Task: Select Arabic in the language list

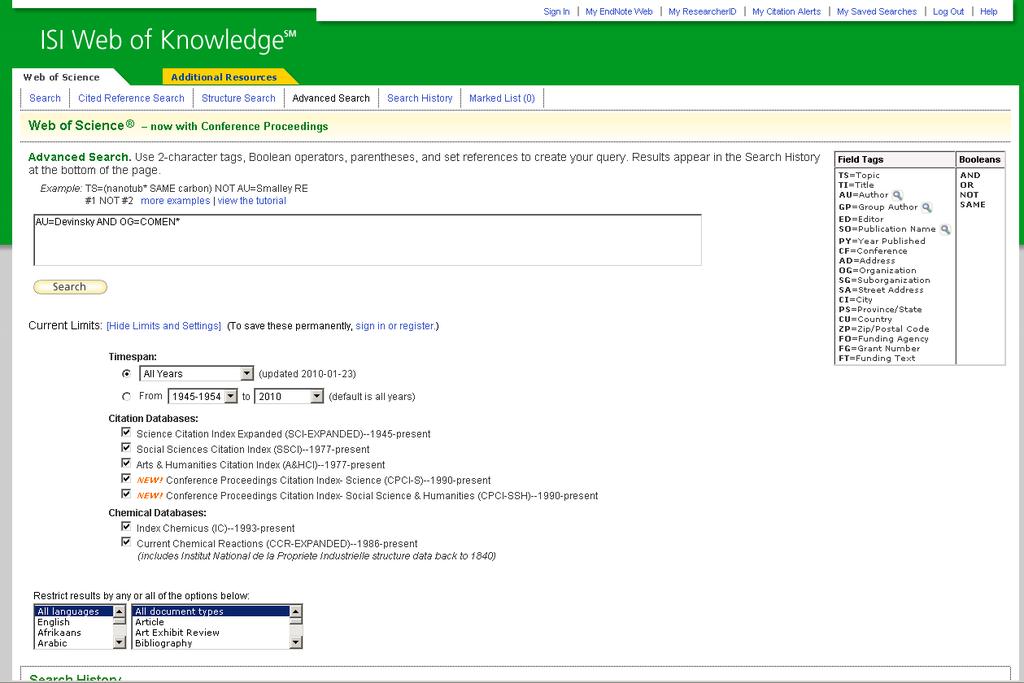Action: click(x=73, y=643)
